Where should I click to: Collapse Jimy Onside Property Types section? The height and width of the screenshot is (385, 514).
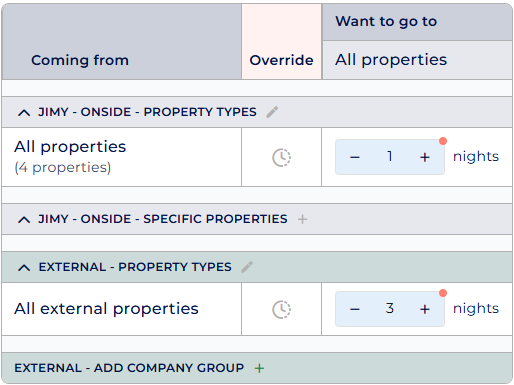coord(24,112)
